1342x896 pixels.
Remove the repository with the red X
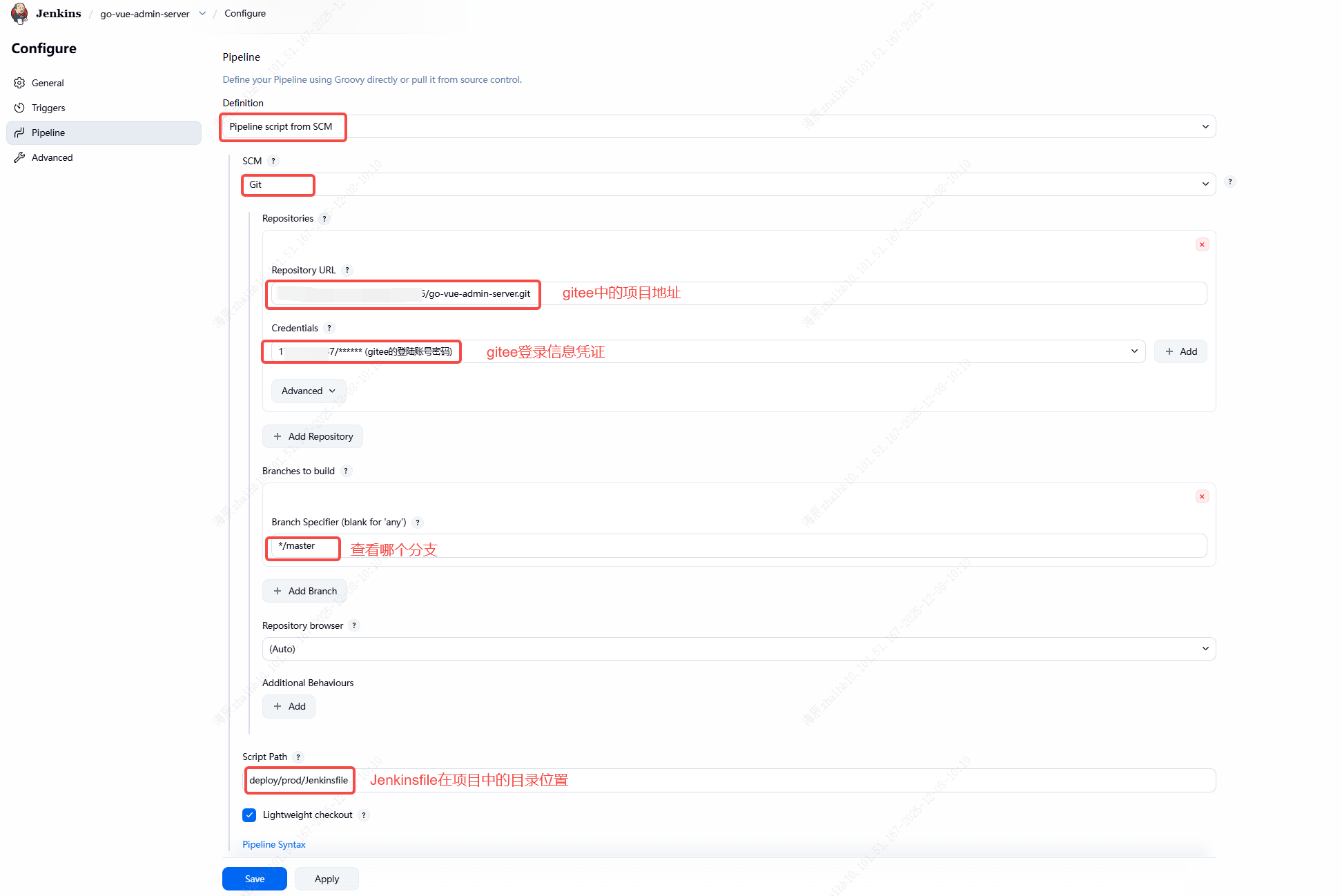[x=1202, y=244]
